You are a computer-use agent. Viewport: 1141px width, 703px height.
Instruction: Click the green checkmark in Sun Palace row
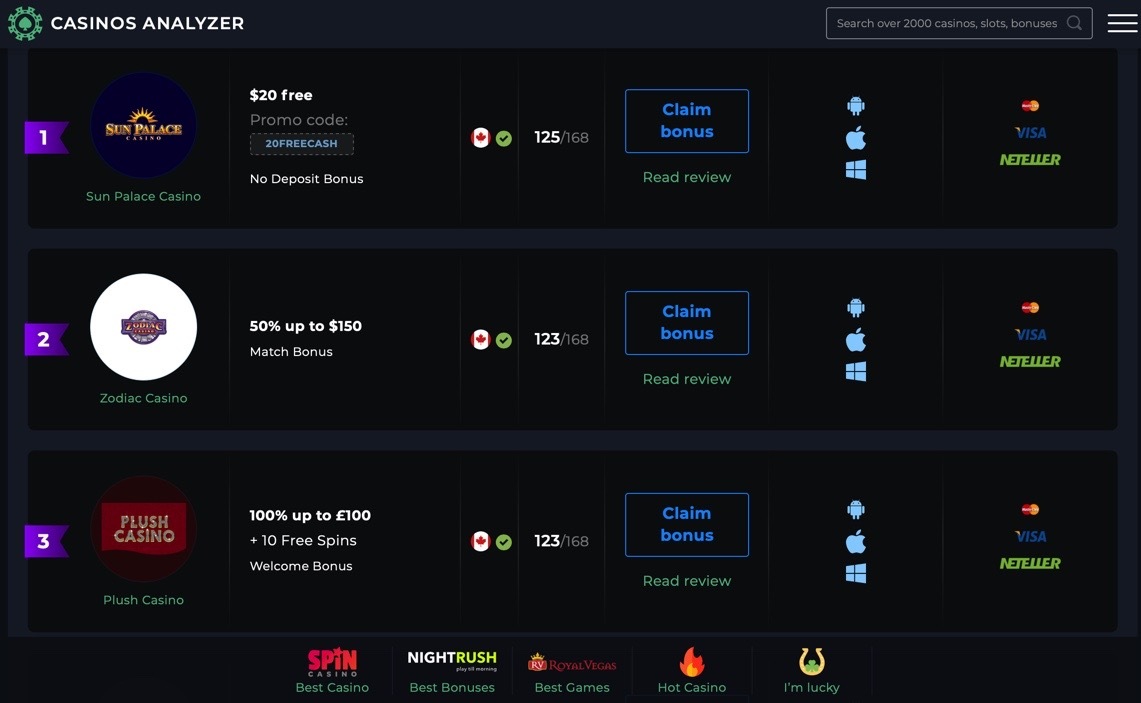504,138
